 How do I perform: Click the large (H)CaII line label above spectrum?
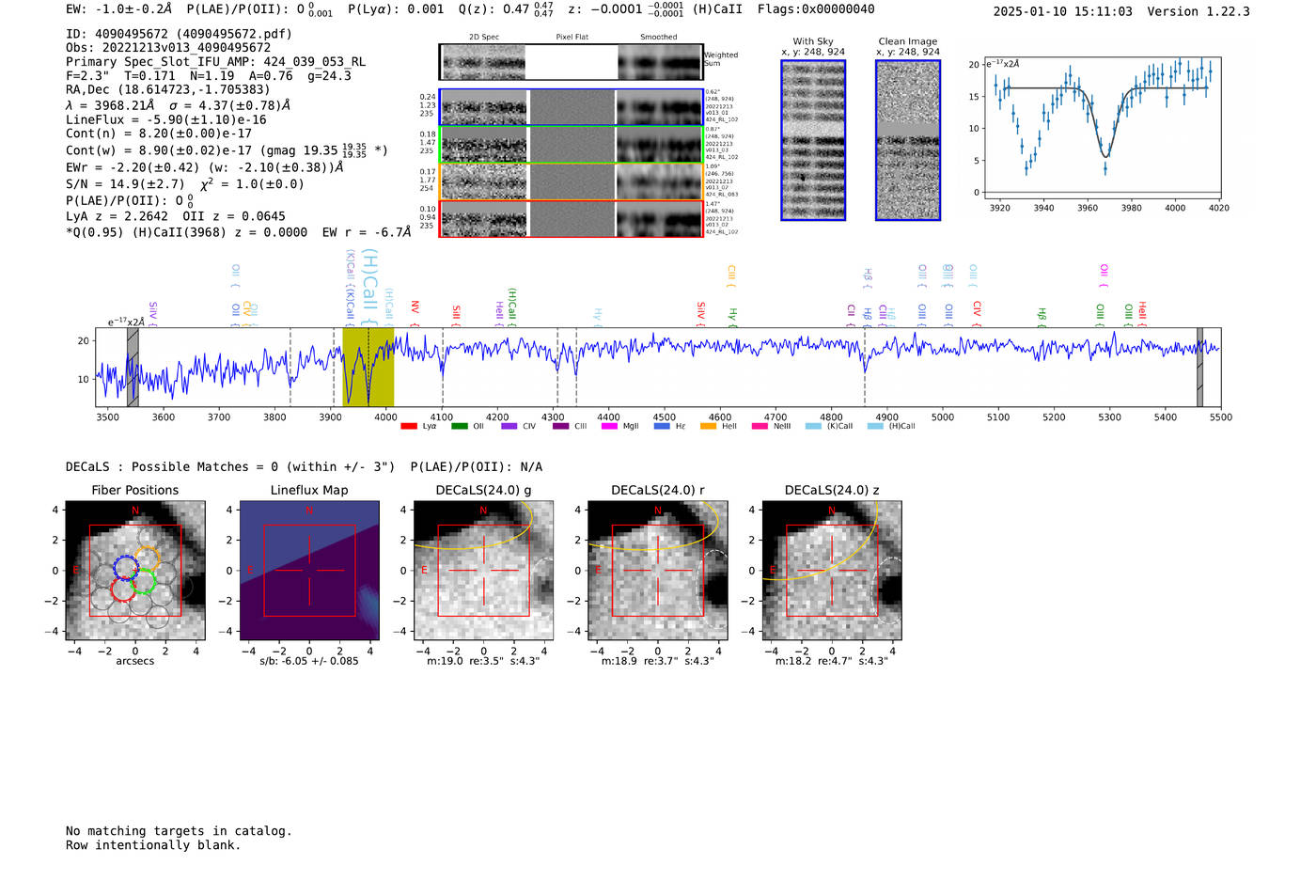[x=369, y=288]
